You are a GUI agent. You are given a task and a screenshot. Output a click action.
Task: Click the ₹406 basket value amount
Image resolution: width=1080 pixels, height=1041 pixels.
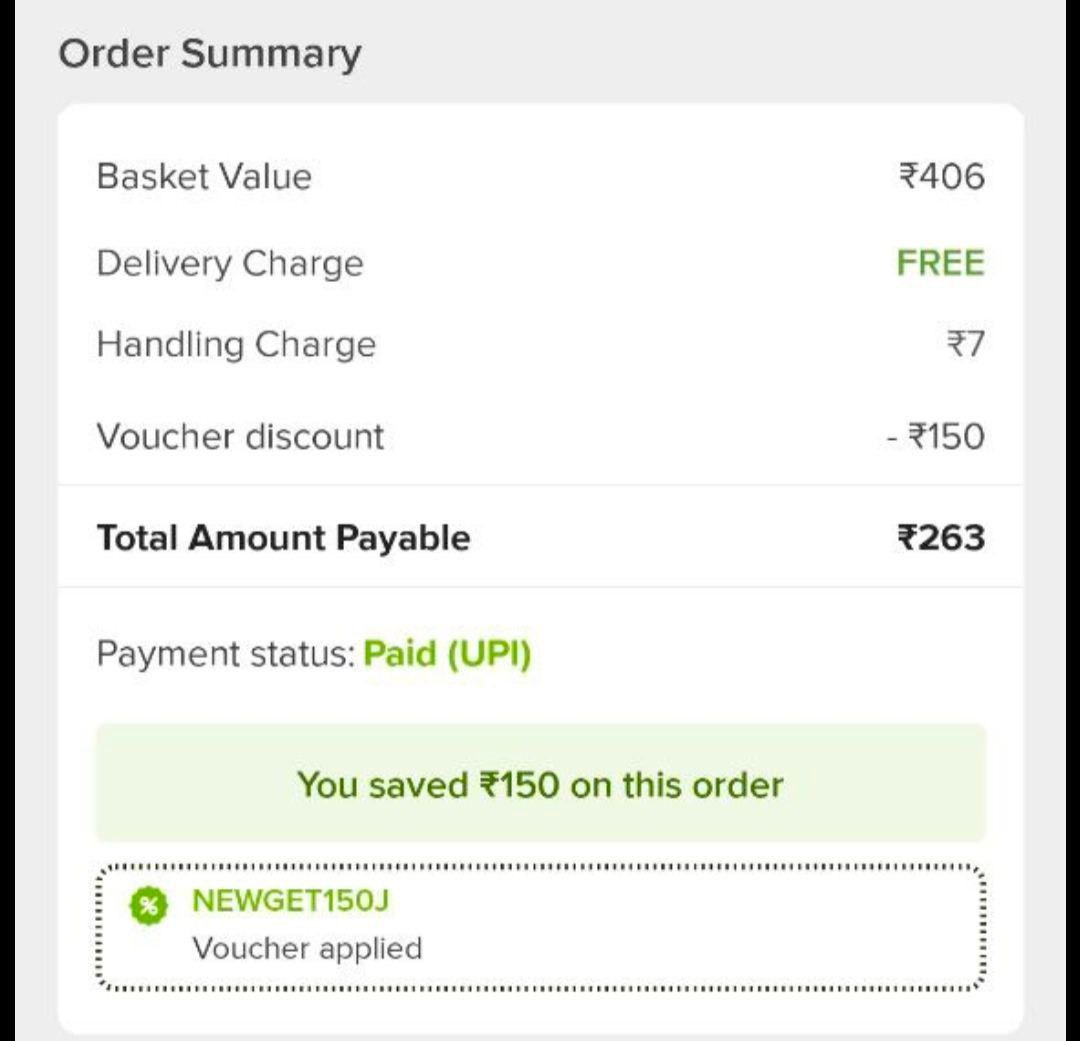[942, 177]
